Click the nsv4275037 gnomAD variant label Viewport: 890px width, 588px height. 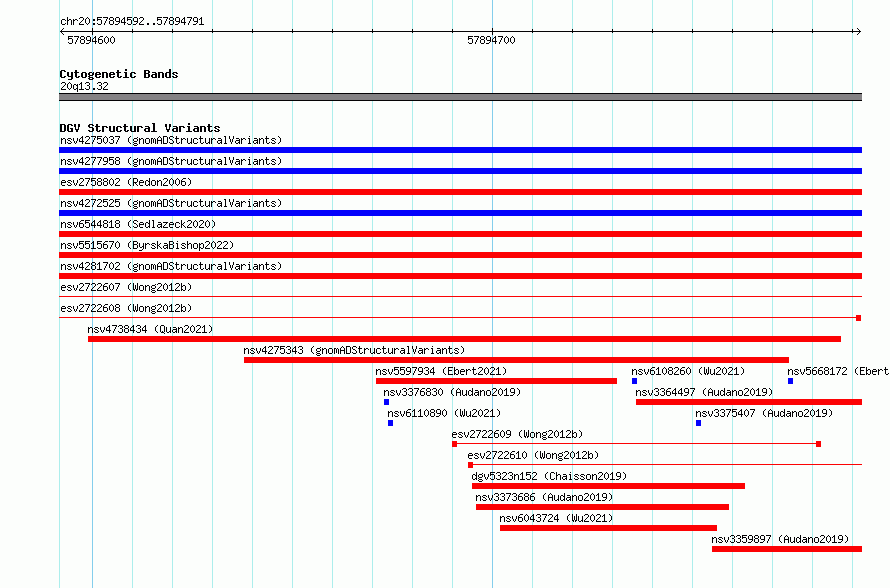pos(171,140)
